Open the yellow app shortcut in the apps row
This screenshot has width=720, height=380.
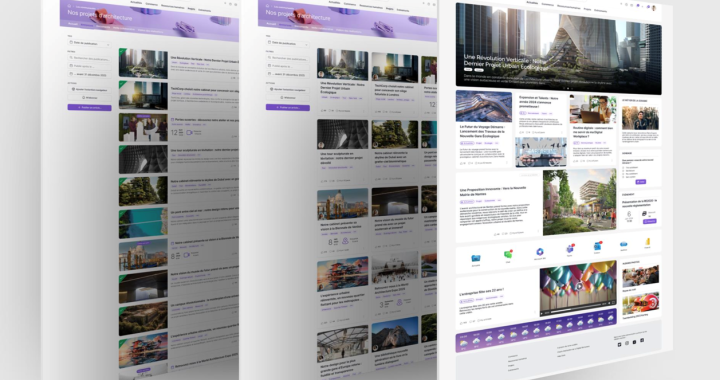(647, 241)
